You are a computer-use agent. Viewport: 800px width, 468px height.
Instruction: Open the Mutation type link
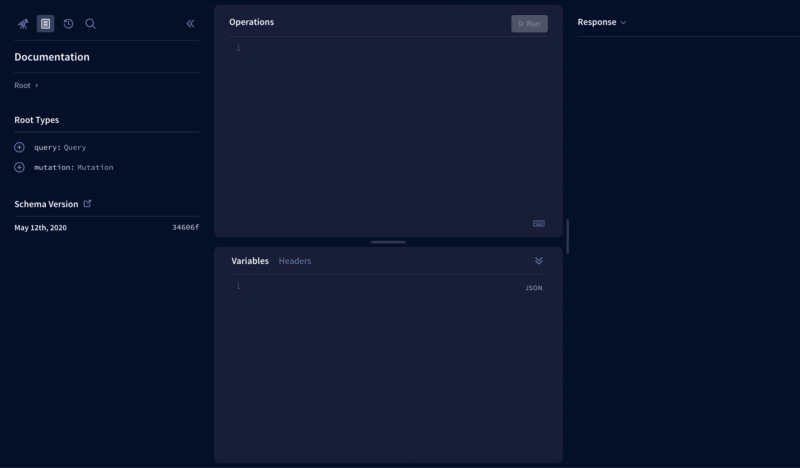(95, 167)
